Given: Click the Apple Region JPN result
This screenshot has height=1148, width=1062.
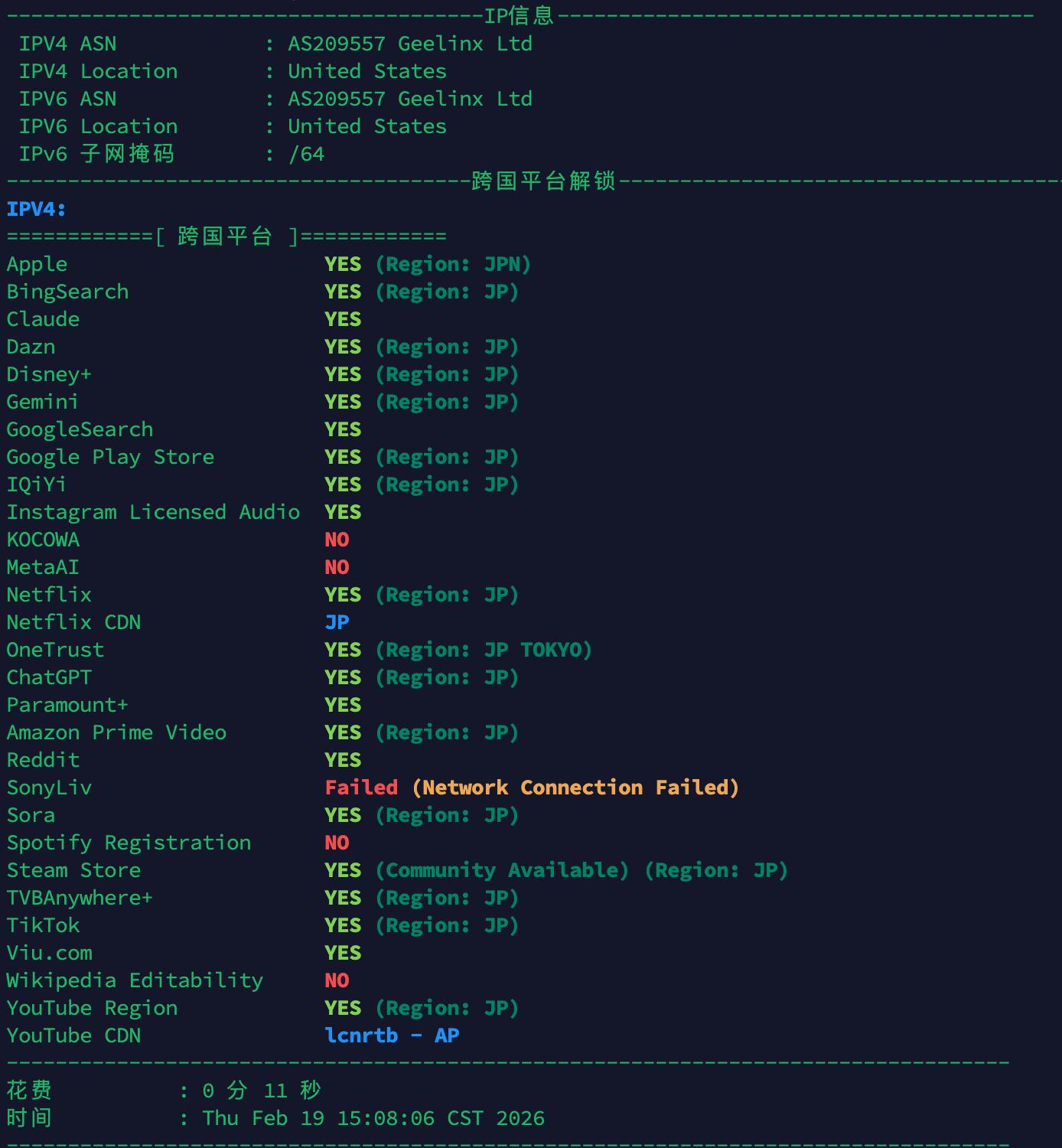Looking at the screenshot, I should (453, 264).
